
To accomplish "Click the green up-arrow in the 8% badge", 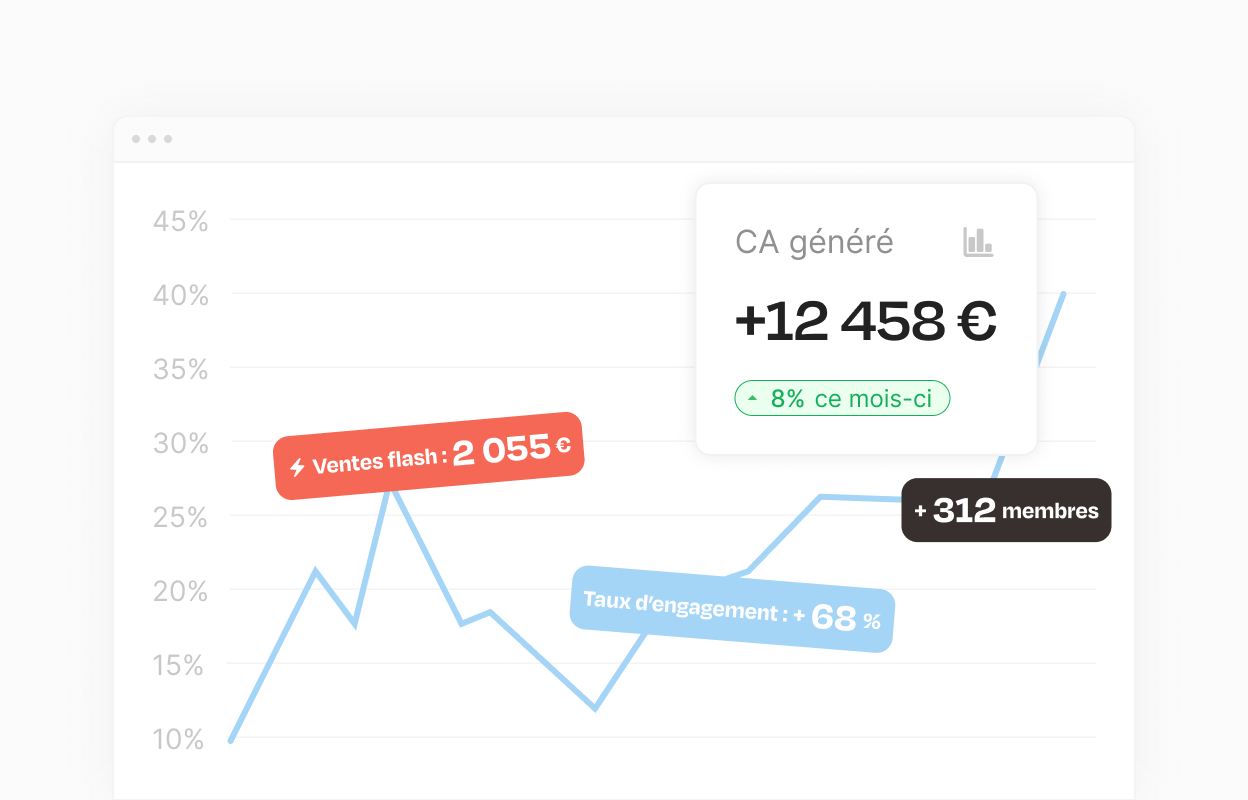I will pos(753,399).
